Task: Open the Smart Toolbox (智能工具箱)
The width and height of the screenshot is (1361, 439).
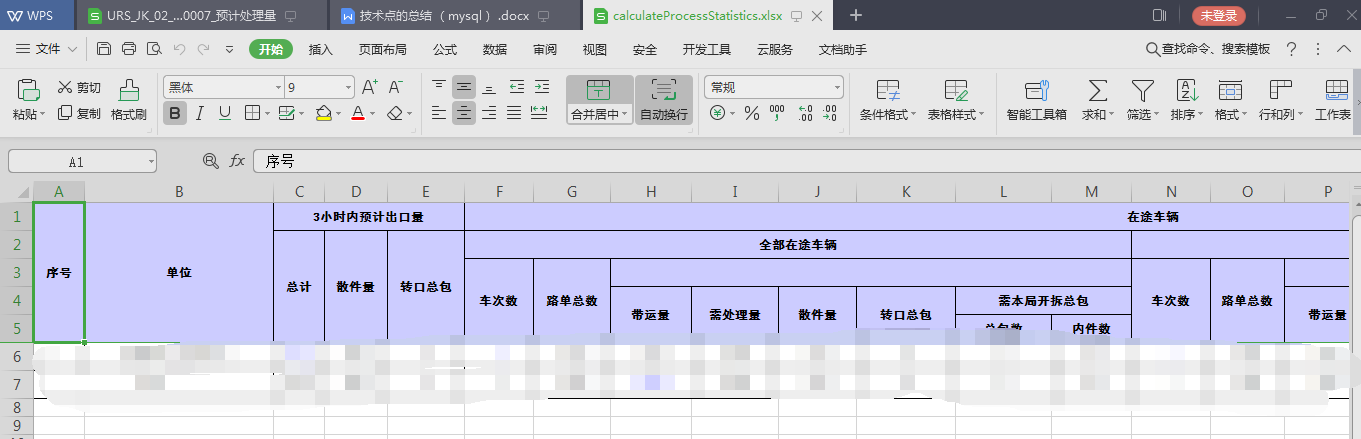Action: point(1037,100)
